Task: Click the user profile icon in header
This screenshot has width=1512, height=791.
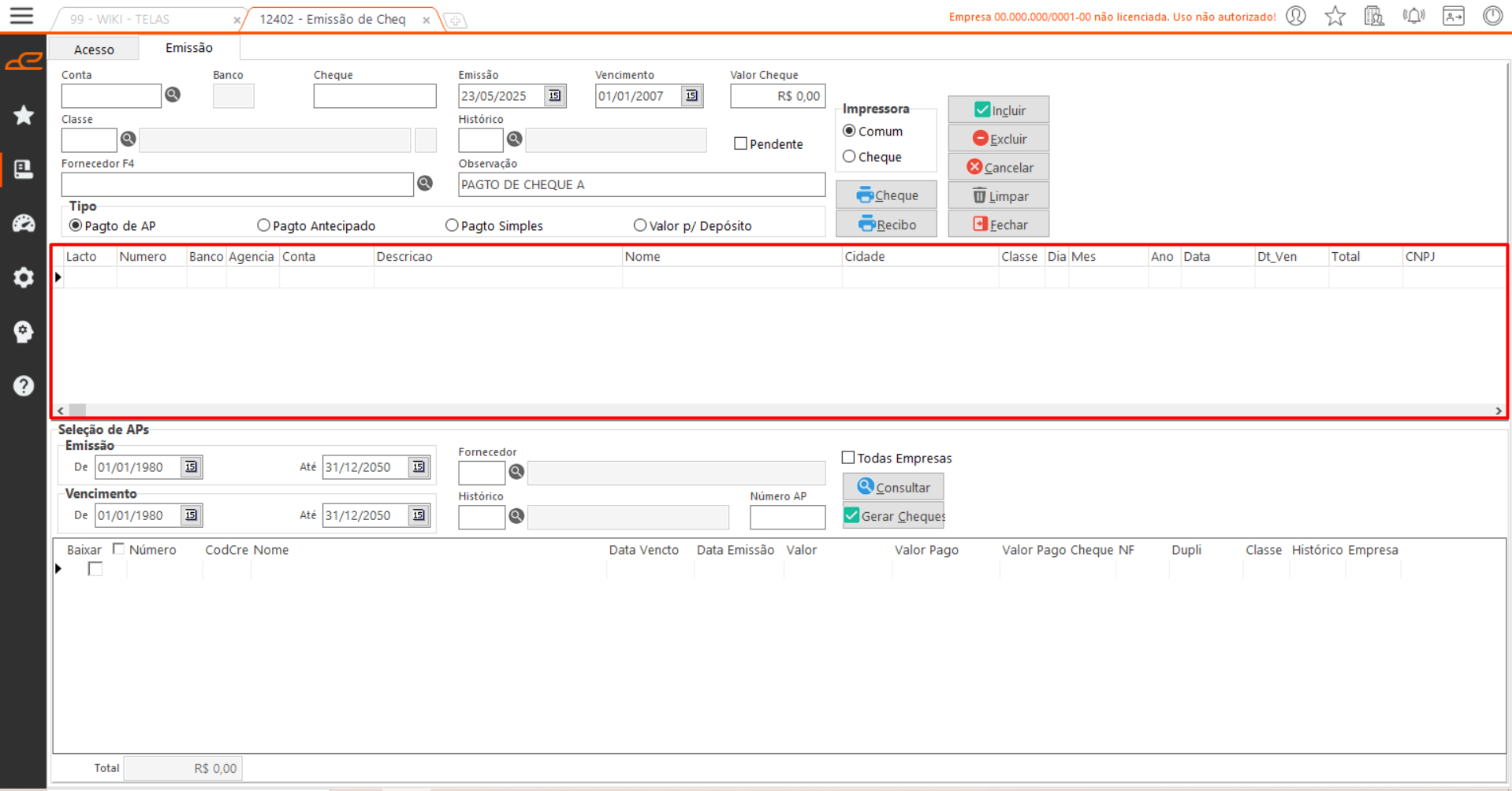Action: click(1296, 17)
